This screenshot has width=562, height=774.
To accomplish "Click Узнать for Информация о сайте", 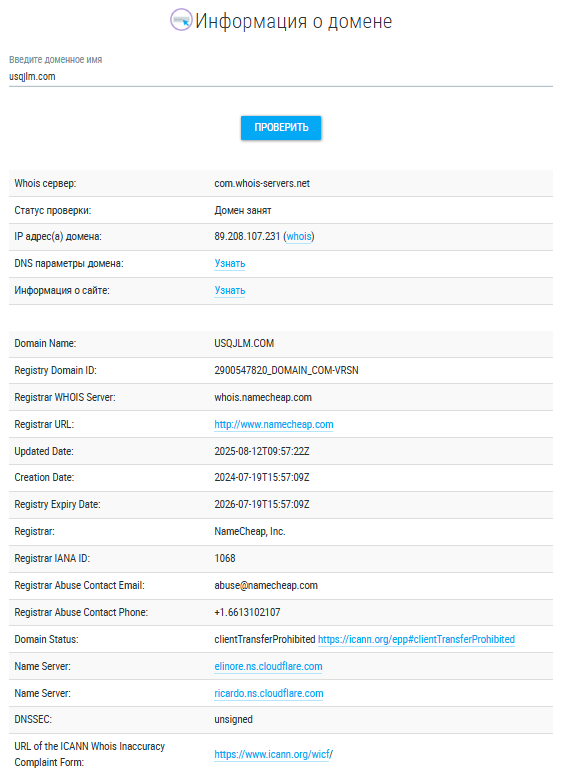I will coord(229,290).
